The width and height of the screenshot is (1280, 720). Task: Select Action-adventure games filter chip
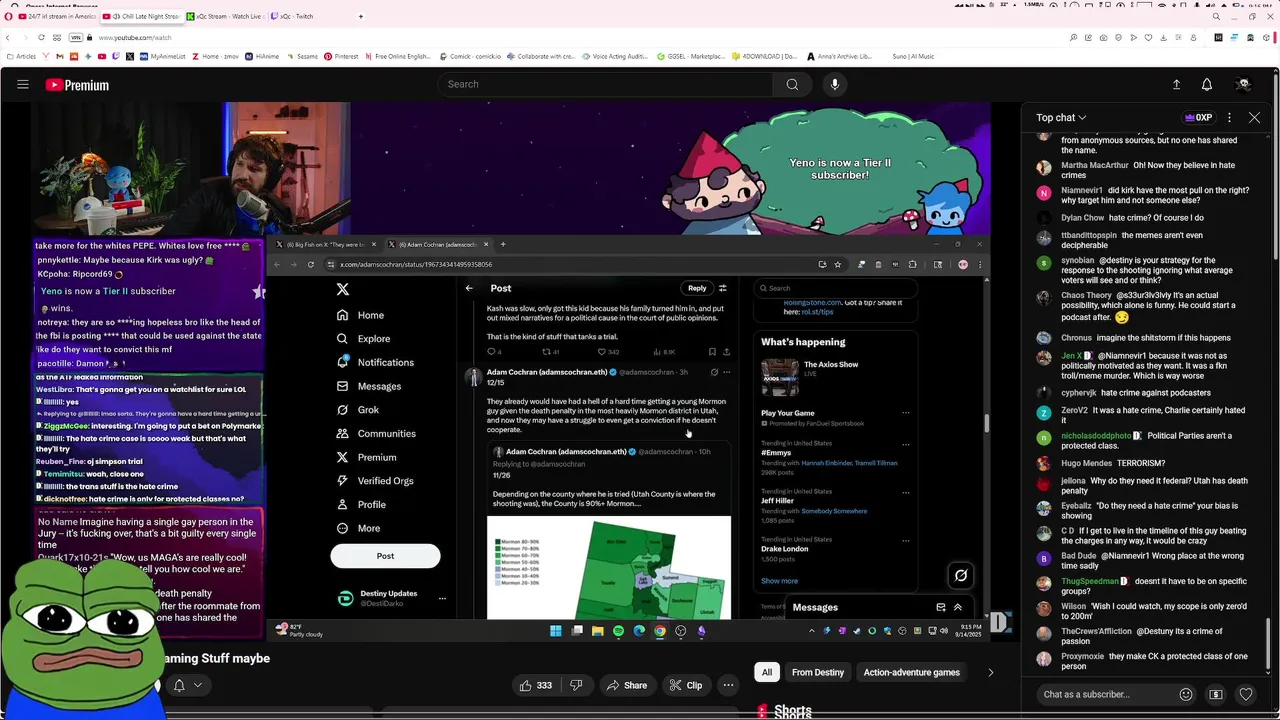click(911, 672)
